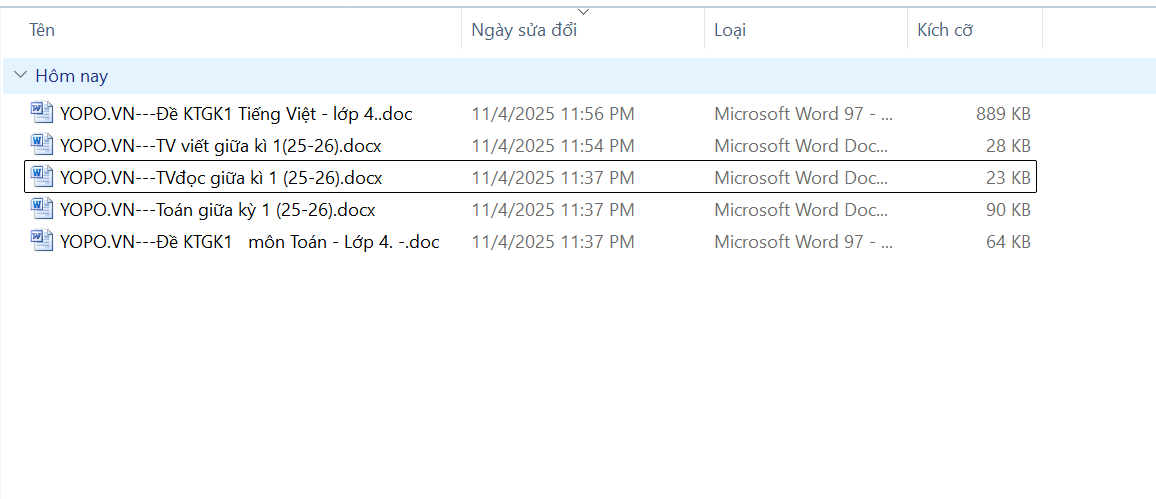Click the Word icon of Toán giữa kỳ 1

[42, 209]
